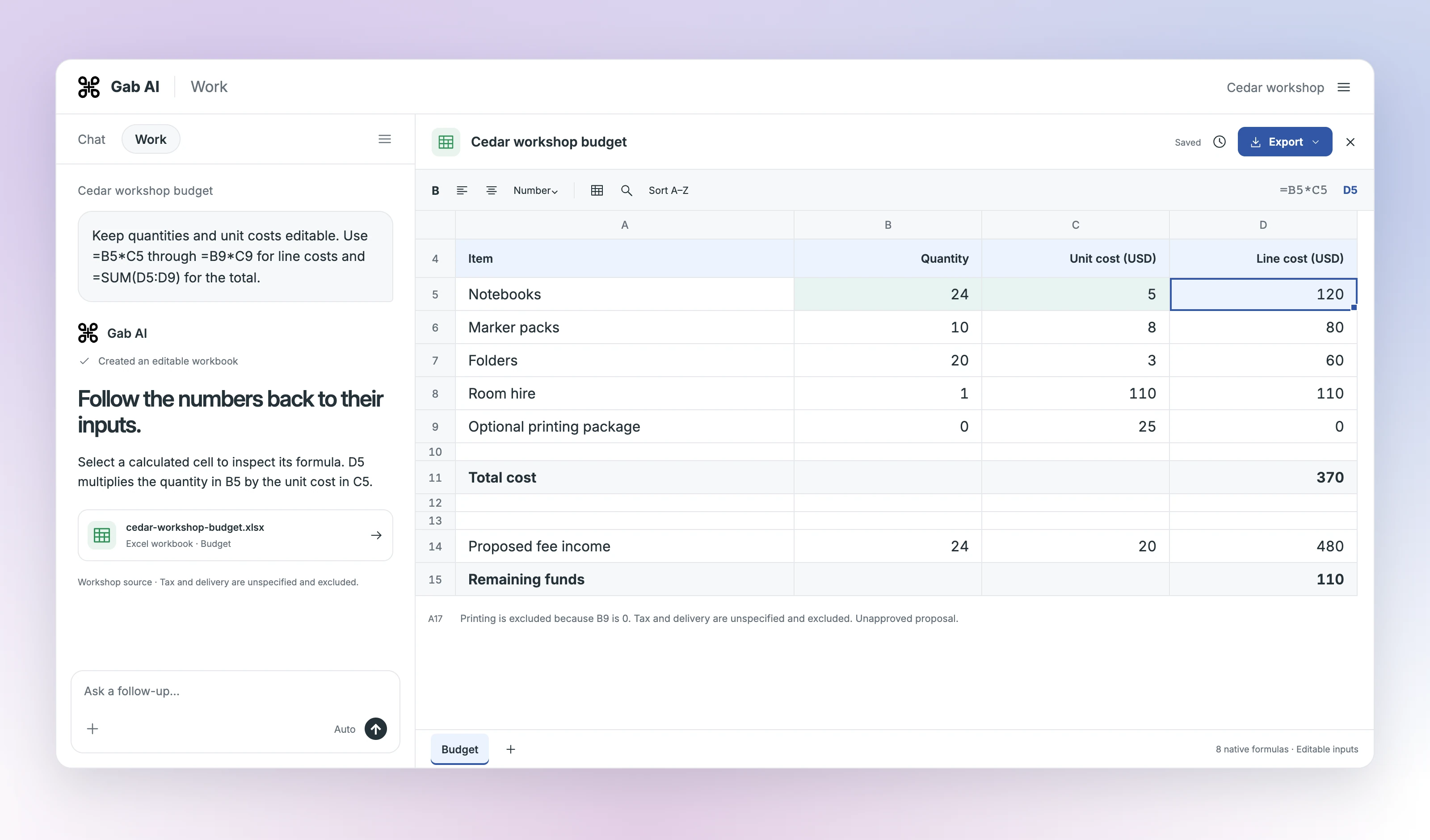Send the follow-up with arrow button
The image size is (1430, 840).
pyautogui.click(x=376, y=729)
